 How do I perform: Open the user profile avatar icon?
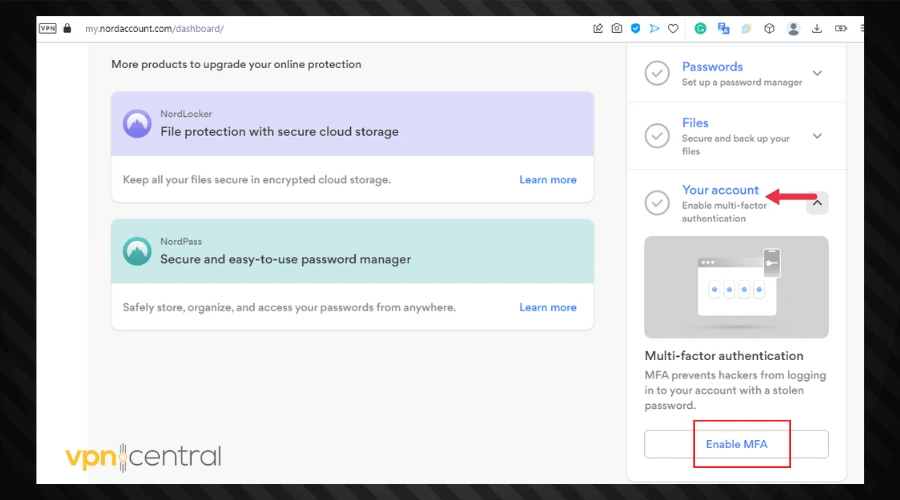[793, 29]
